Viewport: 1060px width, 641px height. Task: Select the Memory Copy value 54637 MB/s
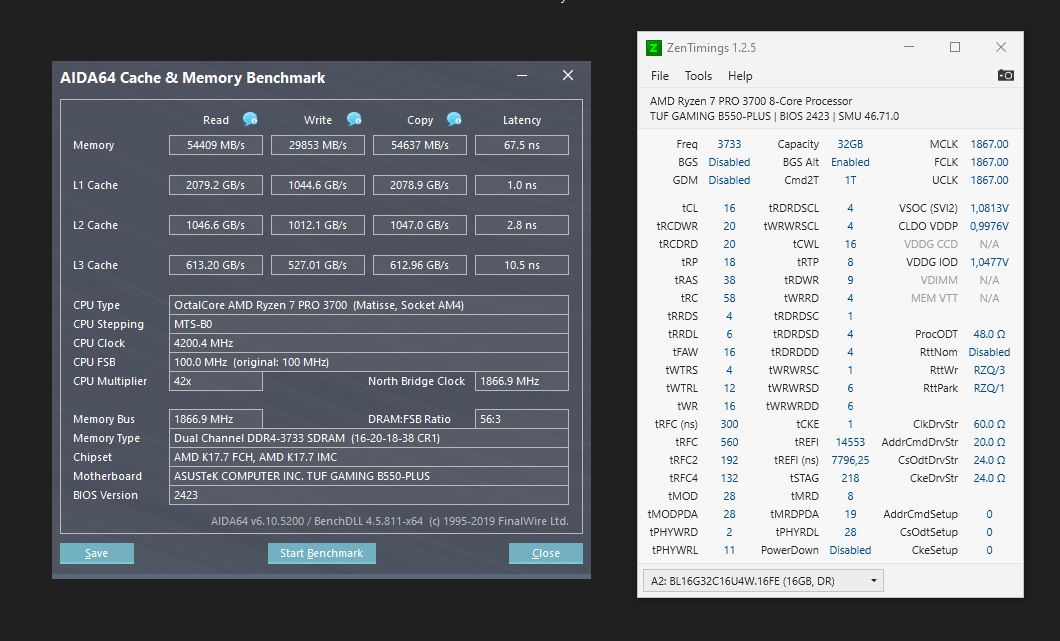point(420,145)
